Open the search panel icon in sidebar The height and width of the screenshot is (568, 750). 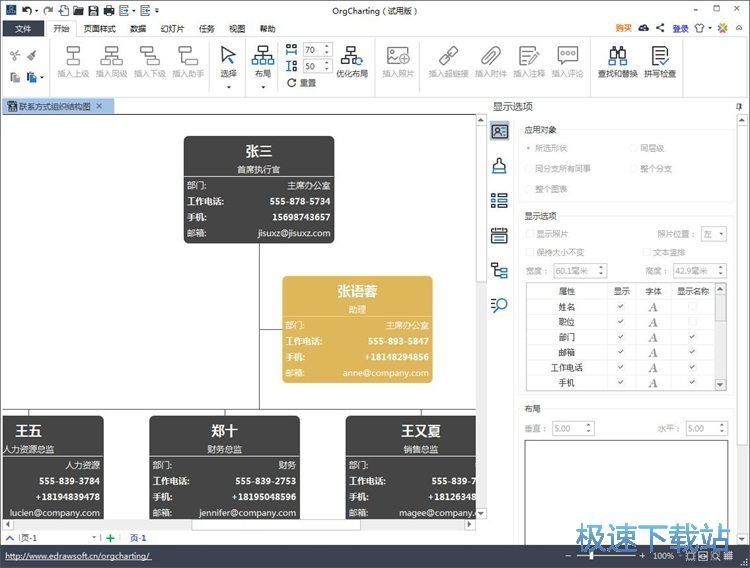tap(499, 305)
